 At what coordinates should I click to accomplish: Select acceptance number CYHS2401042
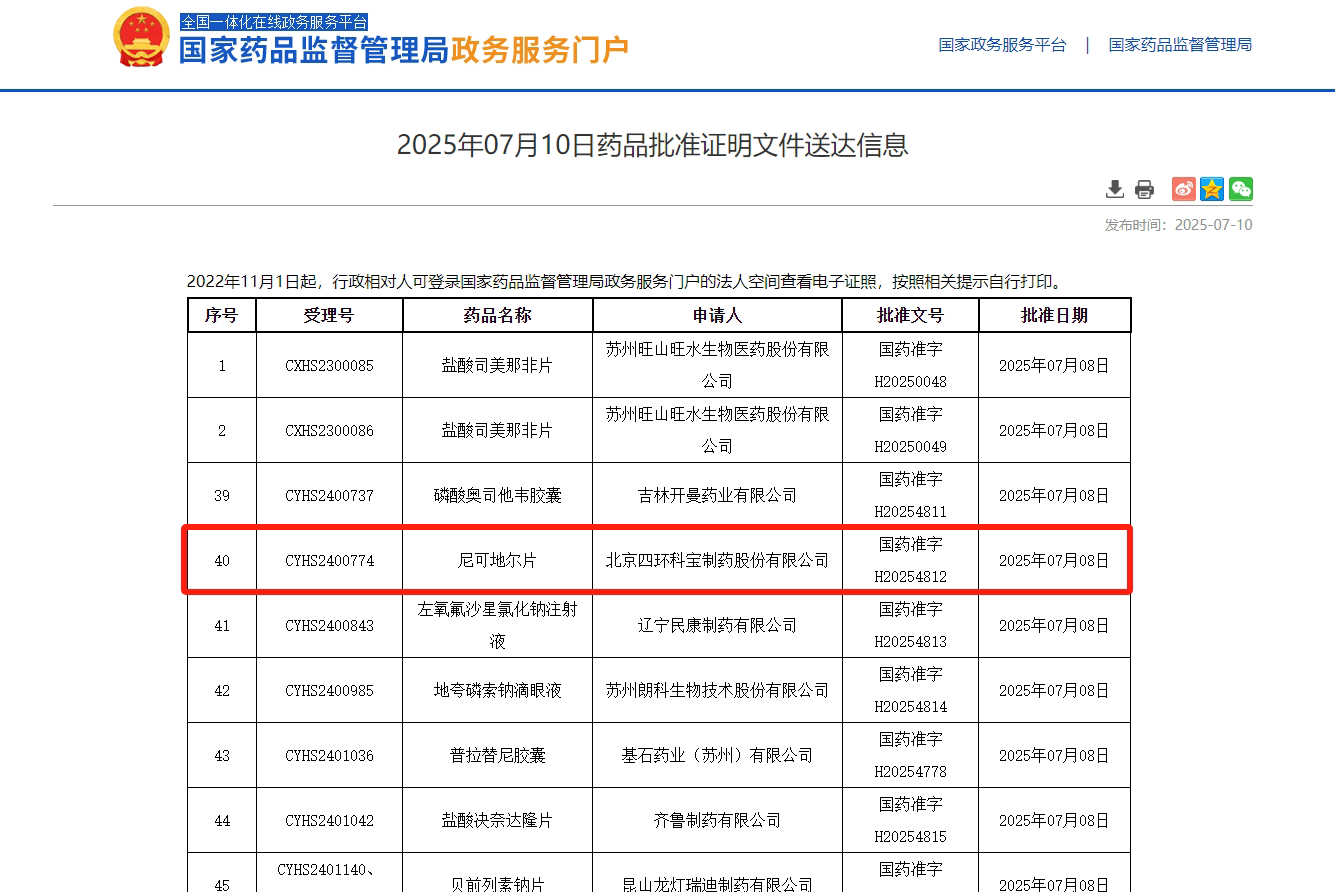point(329,821)
